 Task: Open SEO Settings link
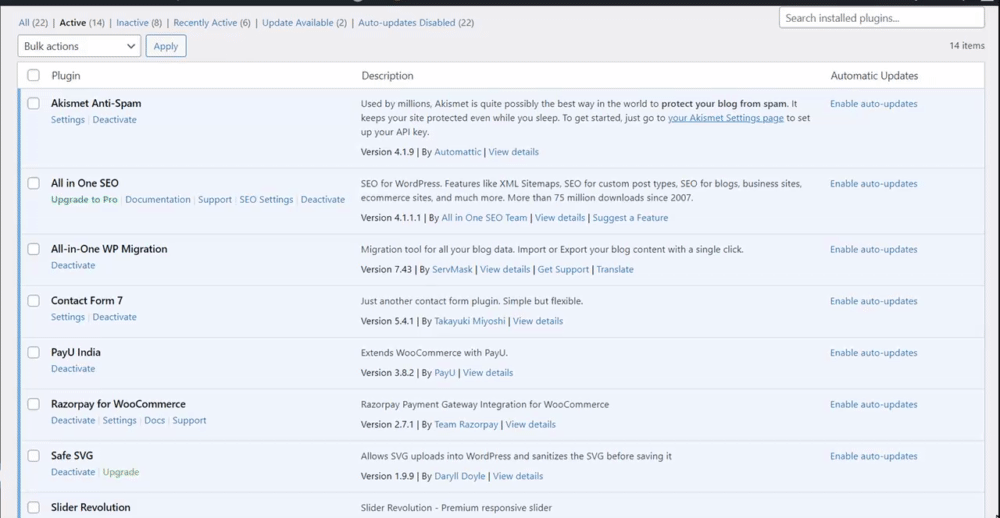point(266,200)
